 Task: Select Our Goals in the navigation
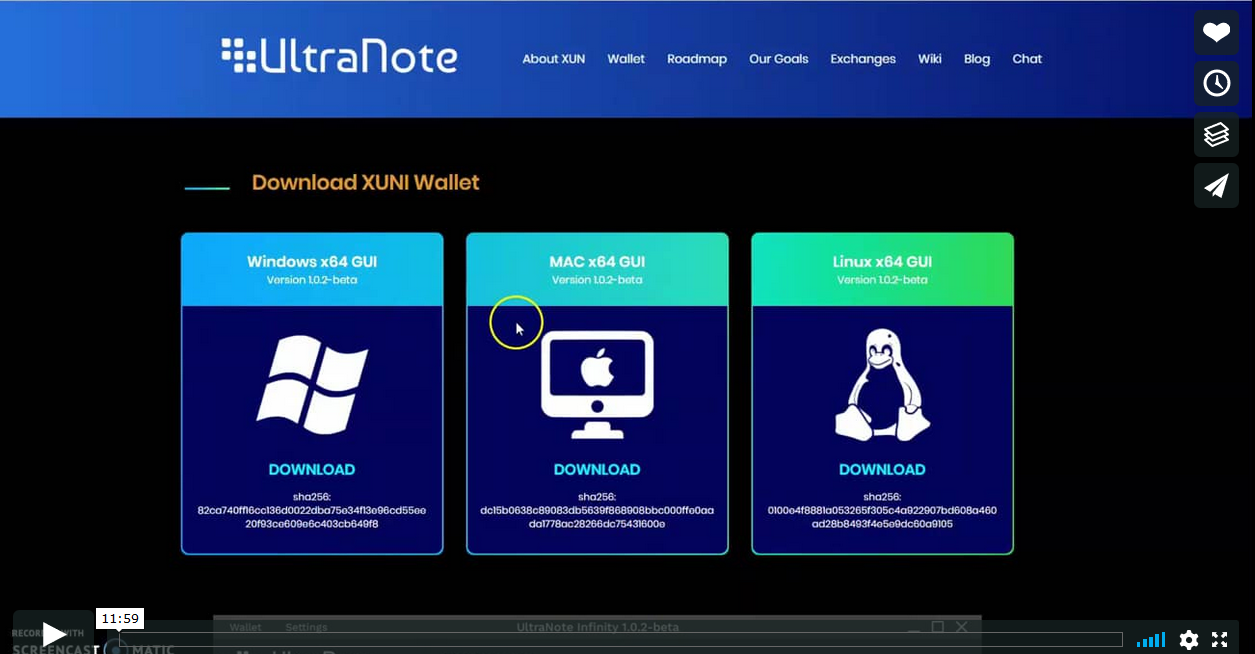[x=779, y=59]
